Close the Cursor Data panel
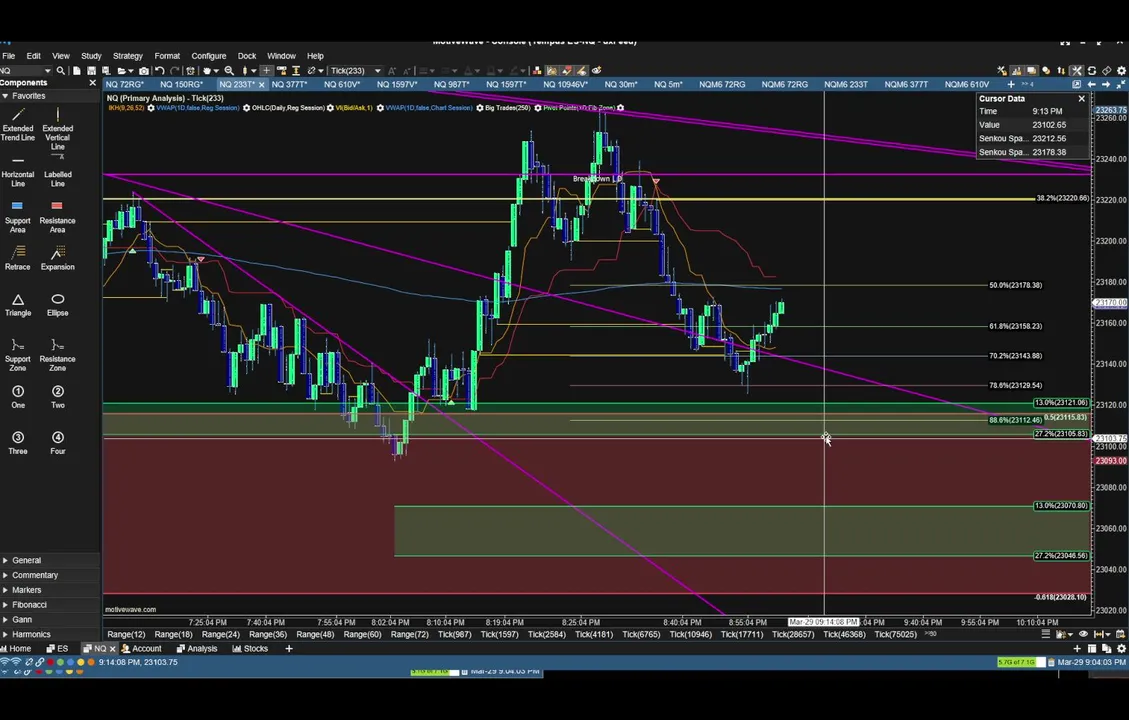1129x720 pixels. click(x=1081, y=99)
